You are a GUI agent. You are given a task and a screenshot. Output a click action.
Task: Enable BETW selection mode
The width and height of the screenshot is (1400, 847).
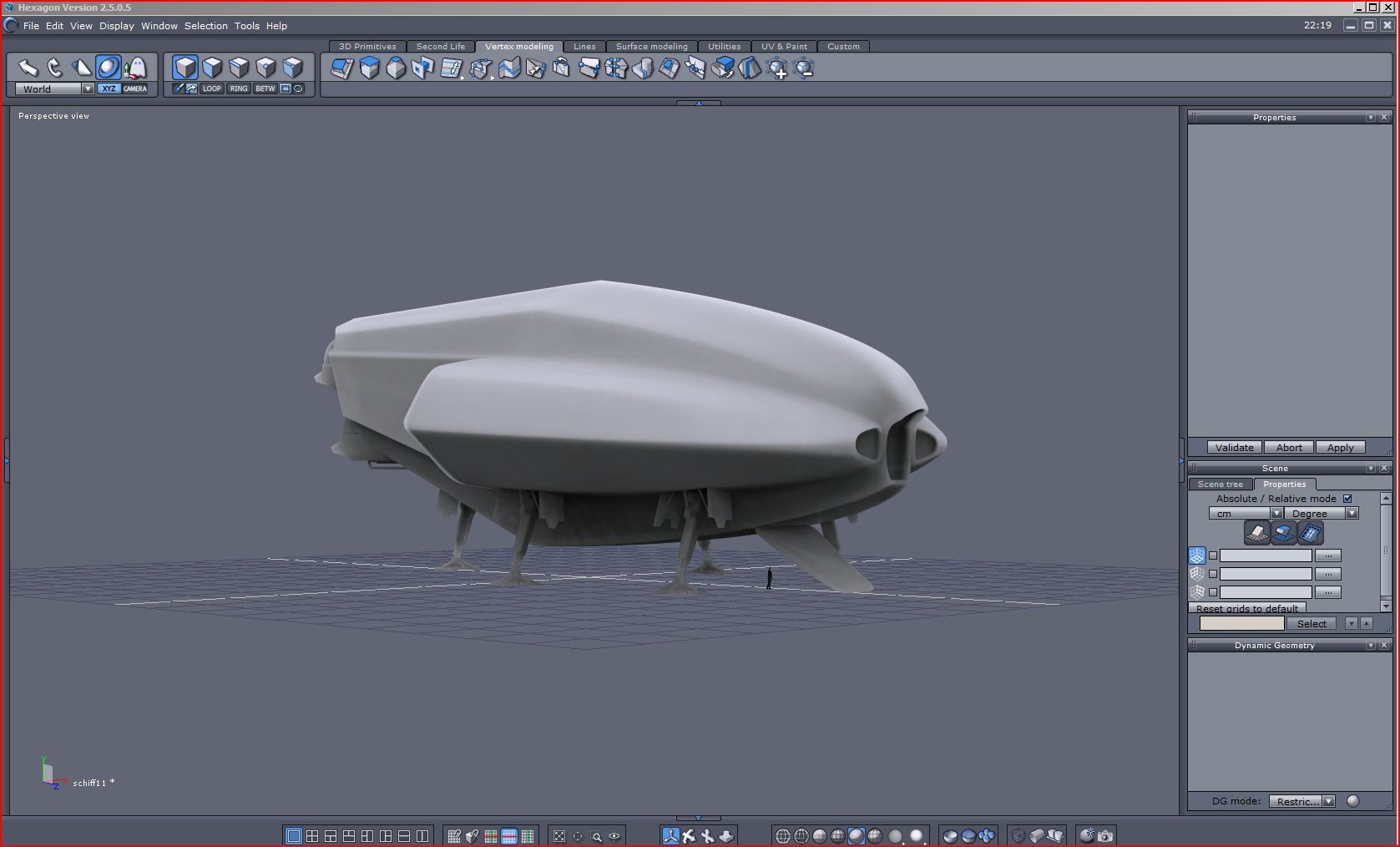point(265,89)
